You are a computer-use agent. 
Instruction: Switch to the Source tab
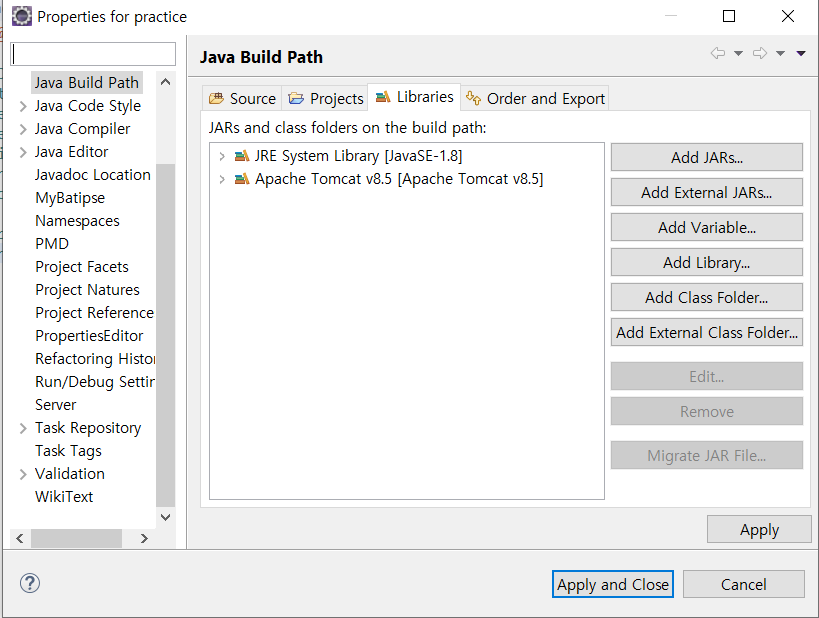[x=242, y=98]
